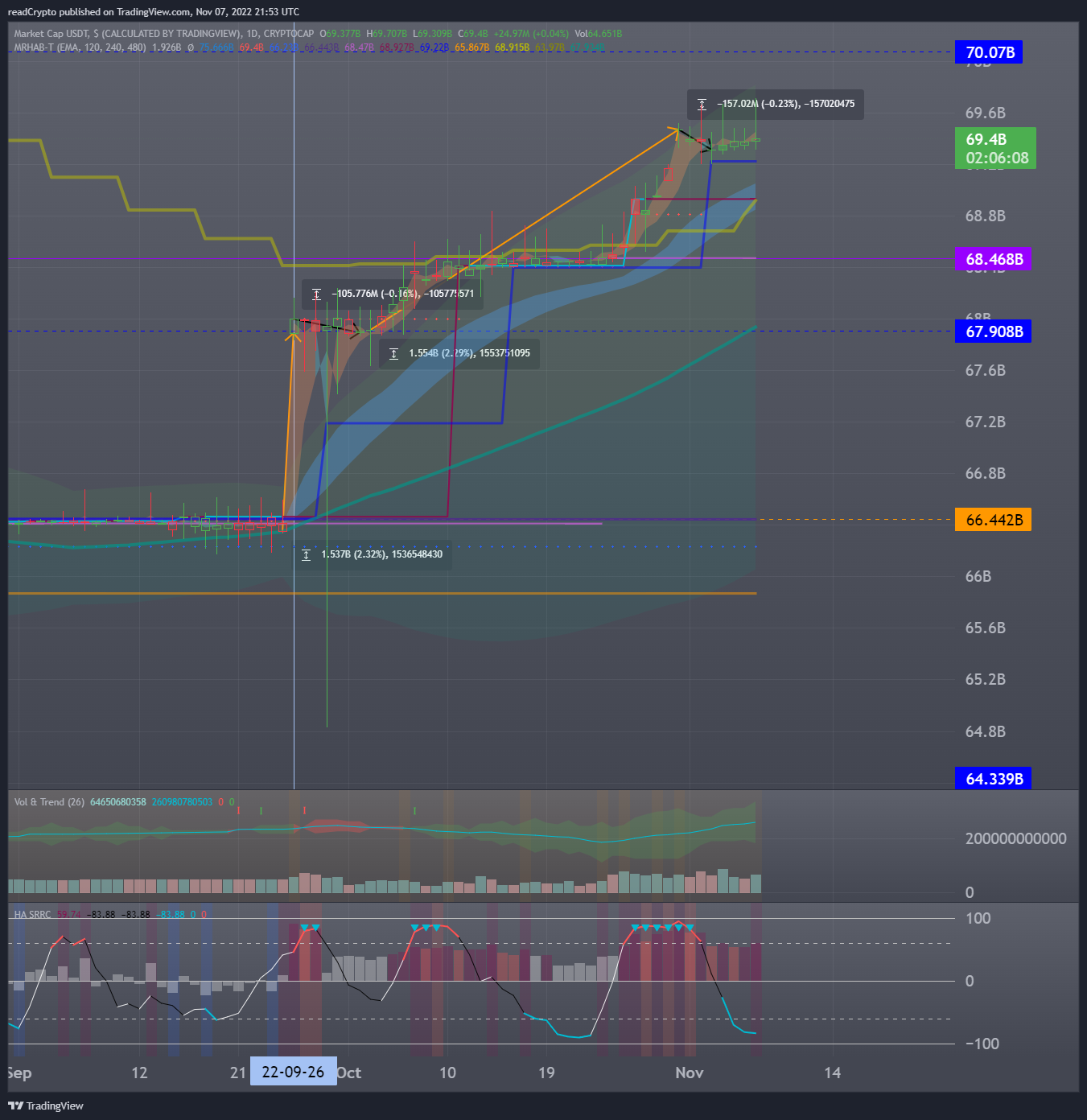Click the measure icon in the 1.537B label

click(306, 554)
